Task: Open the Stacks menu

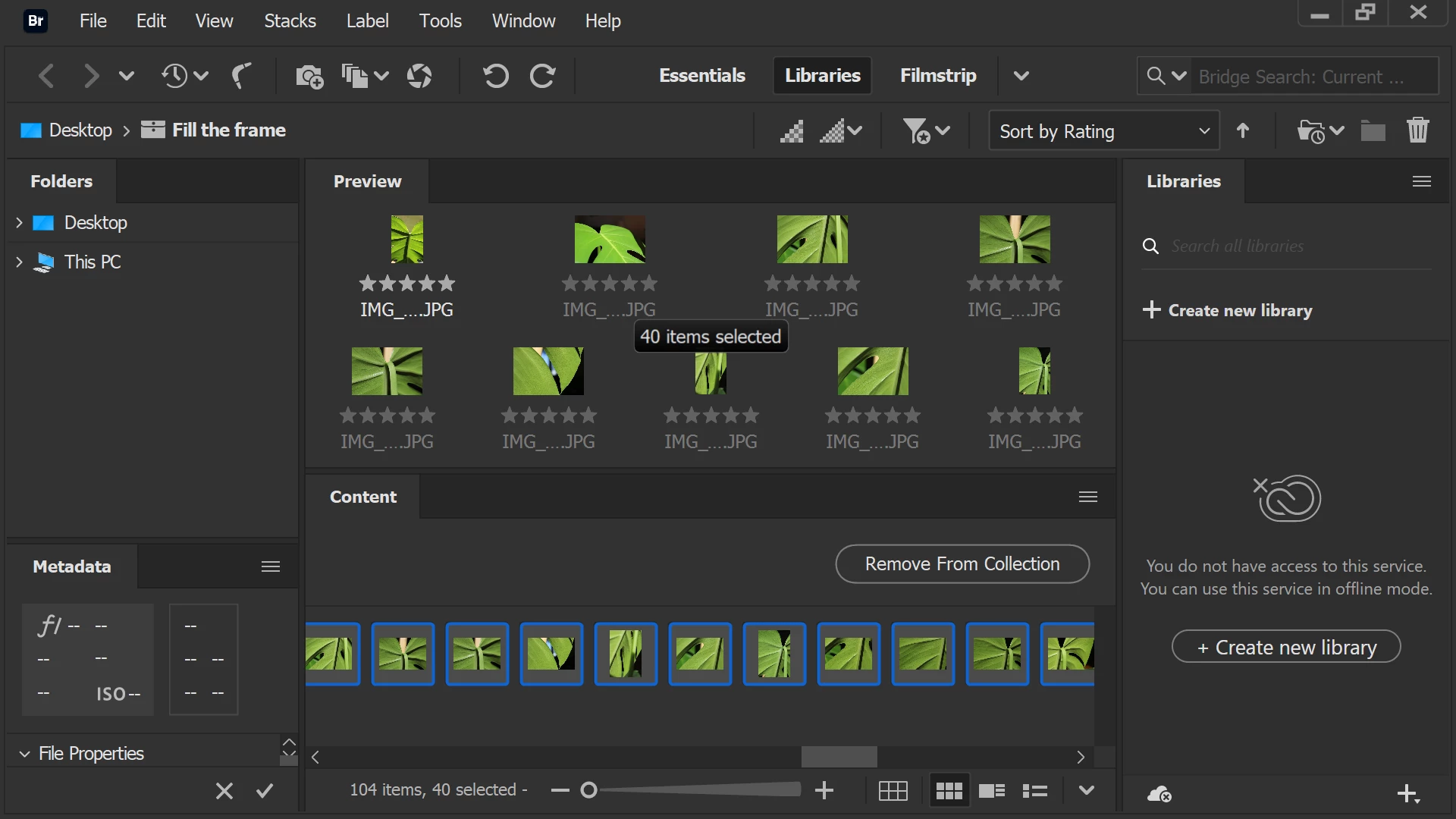Action: [290, 20]
